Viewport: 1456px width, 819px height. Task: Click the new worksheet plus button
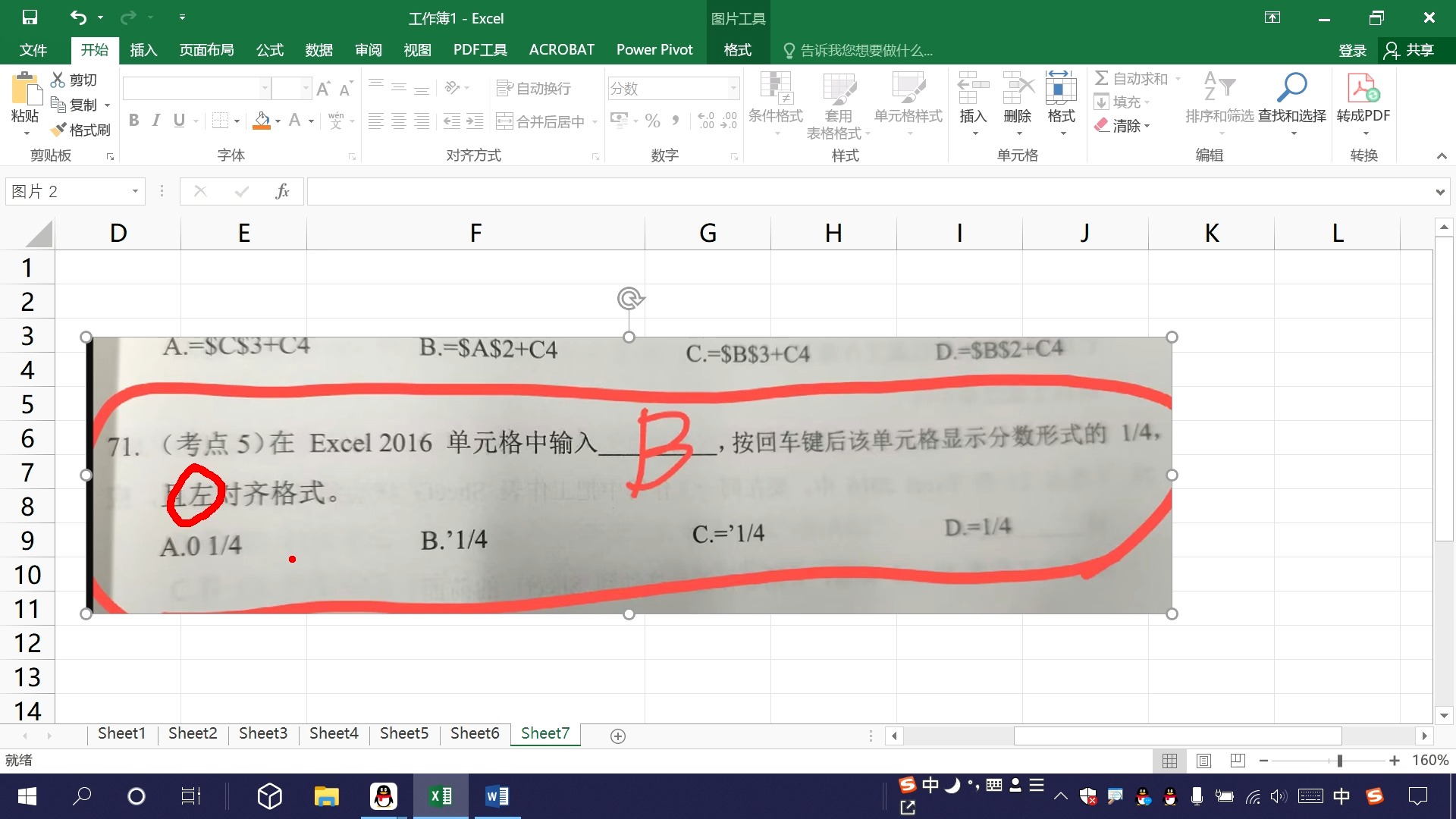click(618, 735)
